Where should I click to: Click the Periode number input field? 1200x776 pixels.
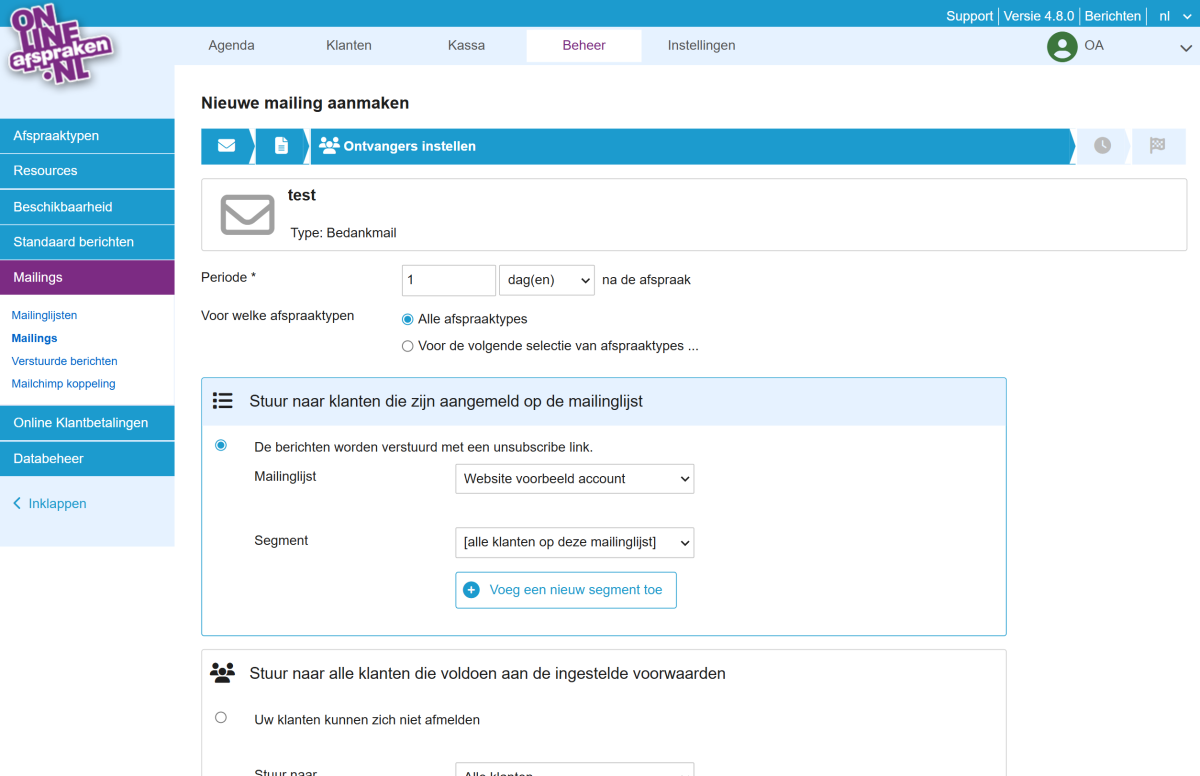tap(449, 280)
